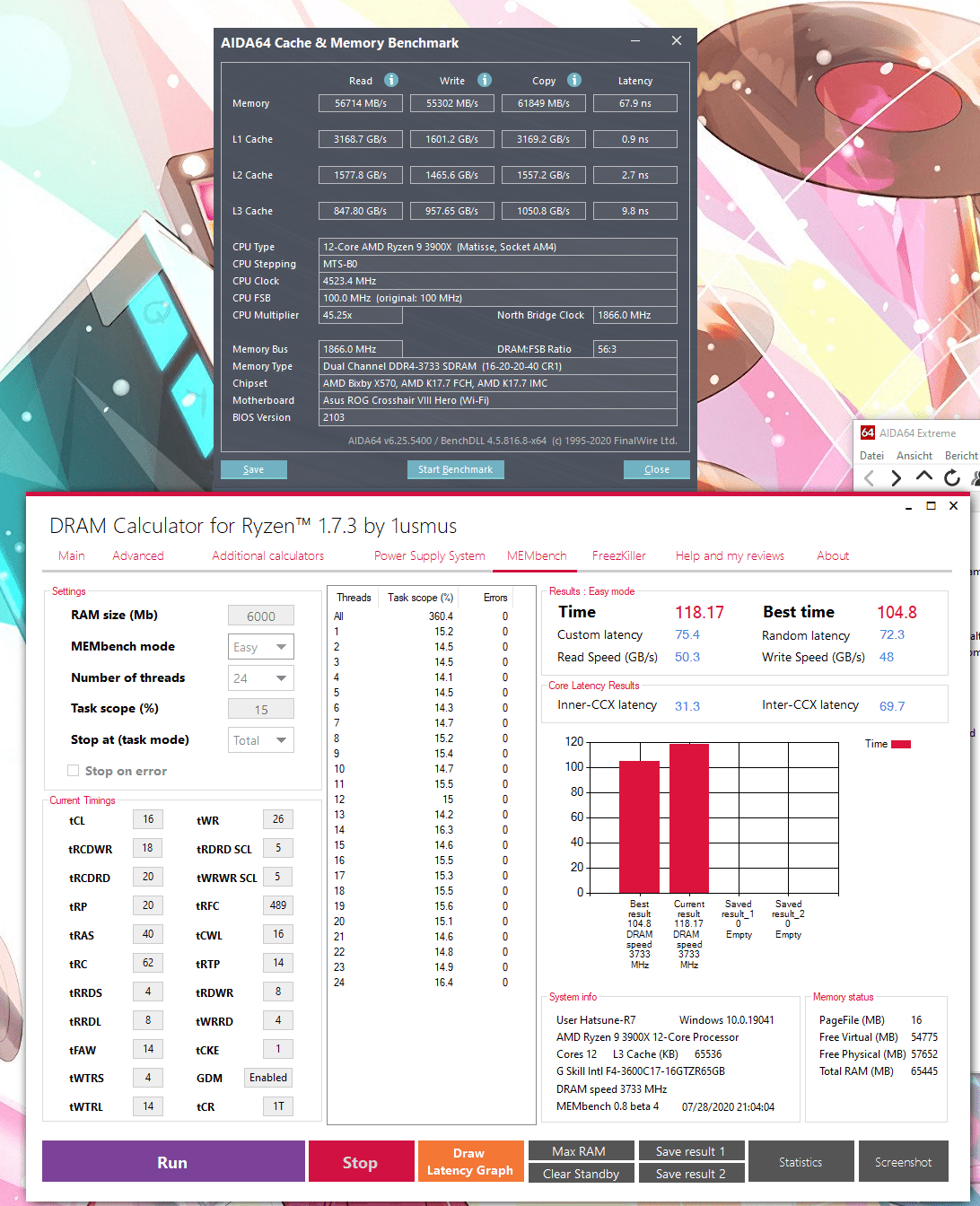
Task: Click the Errors column header
Action: tap(495, 598)
